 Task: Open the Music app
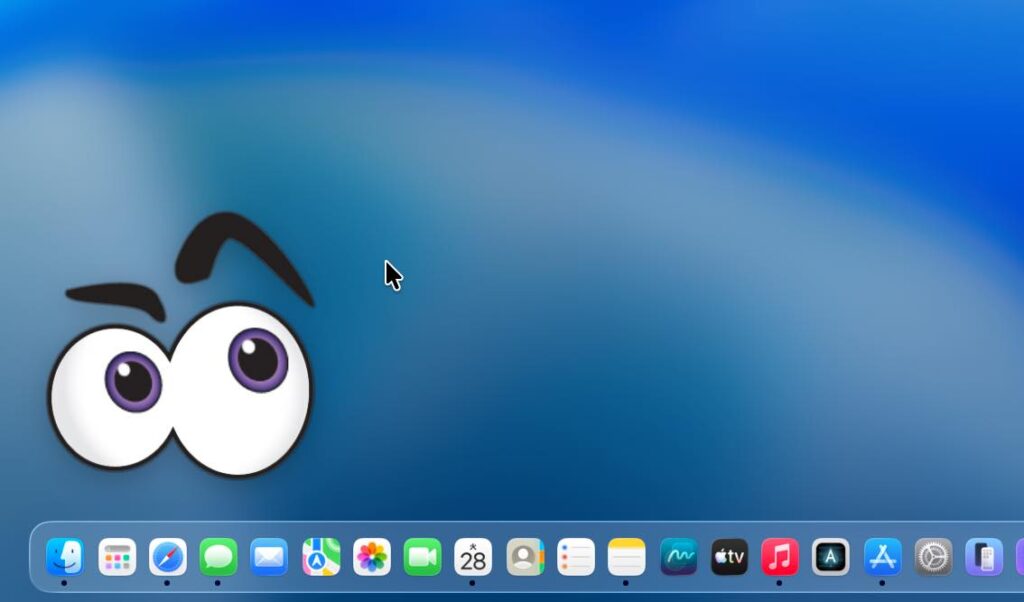[780, 557]
